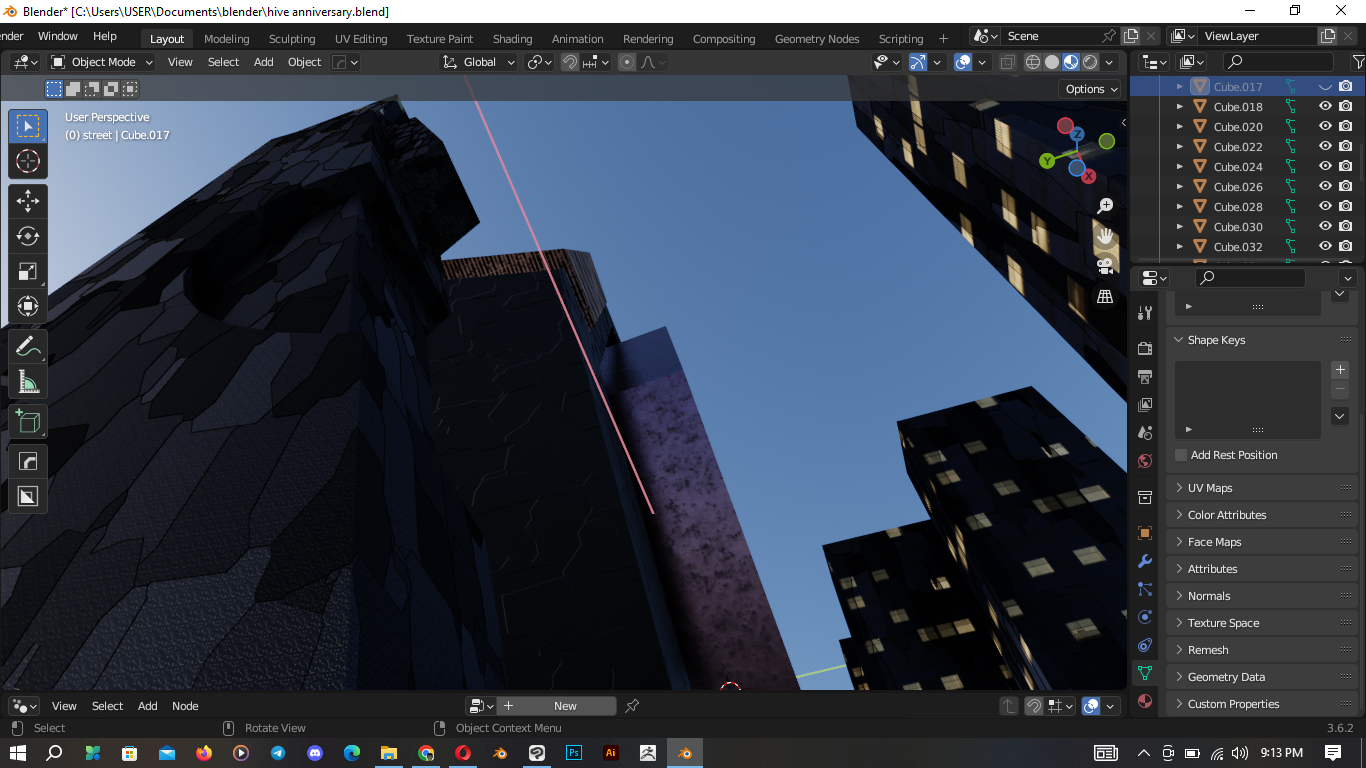Select the 3D Cursor tool

coord(28,161)
